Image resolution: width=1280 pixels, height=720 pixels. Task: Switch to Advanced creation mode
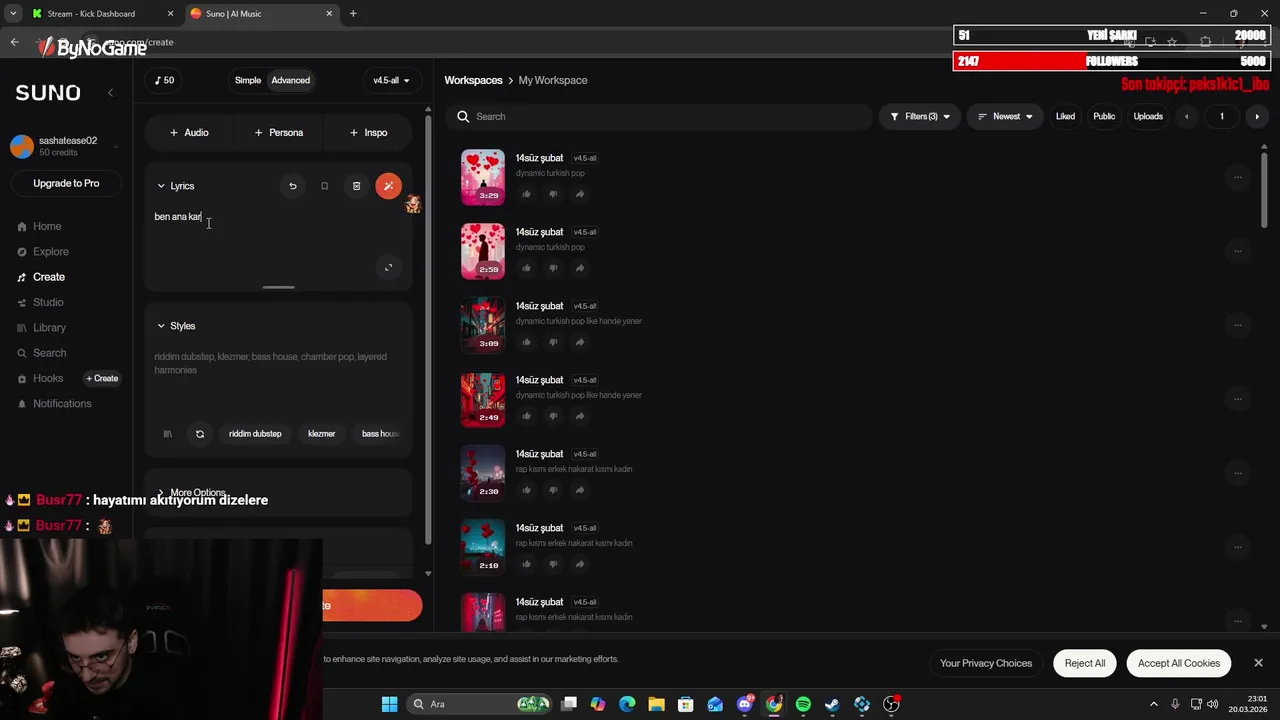291,80
